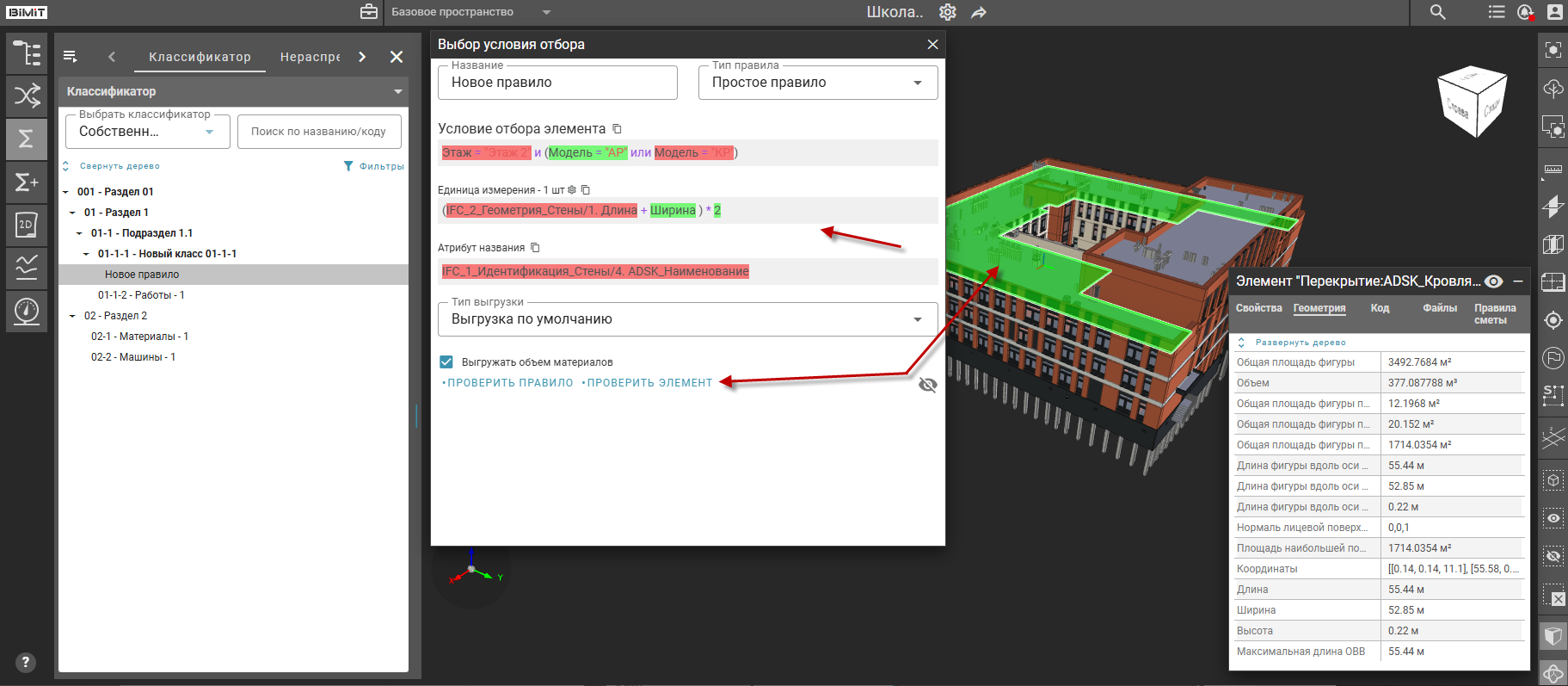
Task: Click ПРОВЕРИТЬ ПРАВИЛО link
Action: point(509,383)
